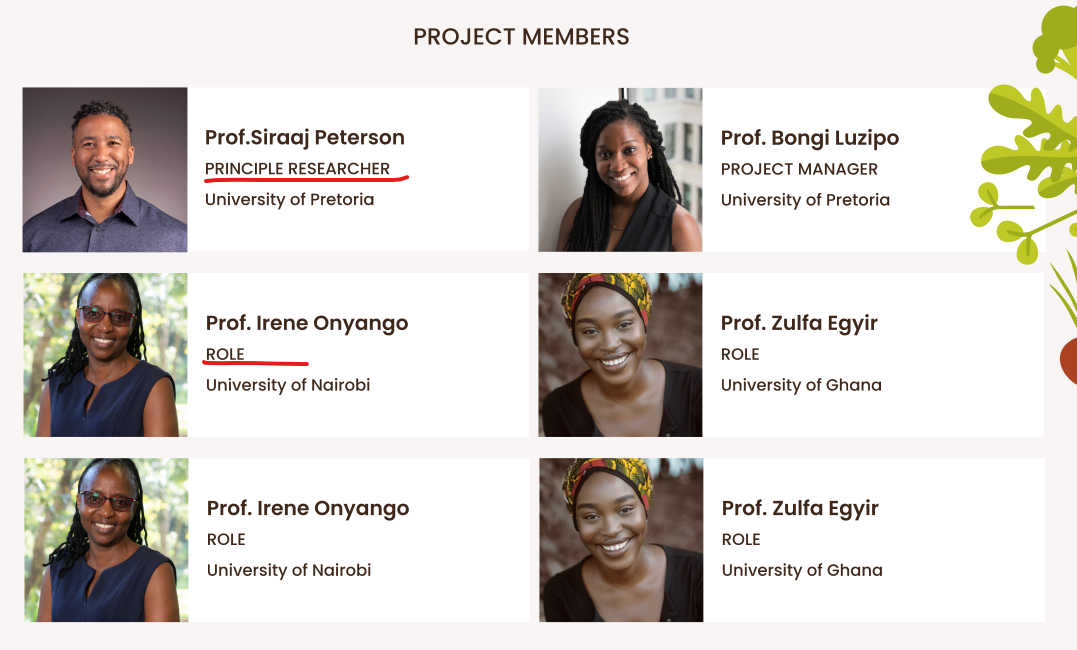This screenshot has width=1077, height=650.
Task: Click University of Pretoria under Bongi Luzipo
Action: pos(805,199)
